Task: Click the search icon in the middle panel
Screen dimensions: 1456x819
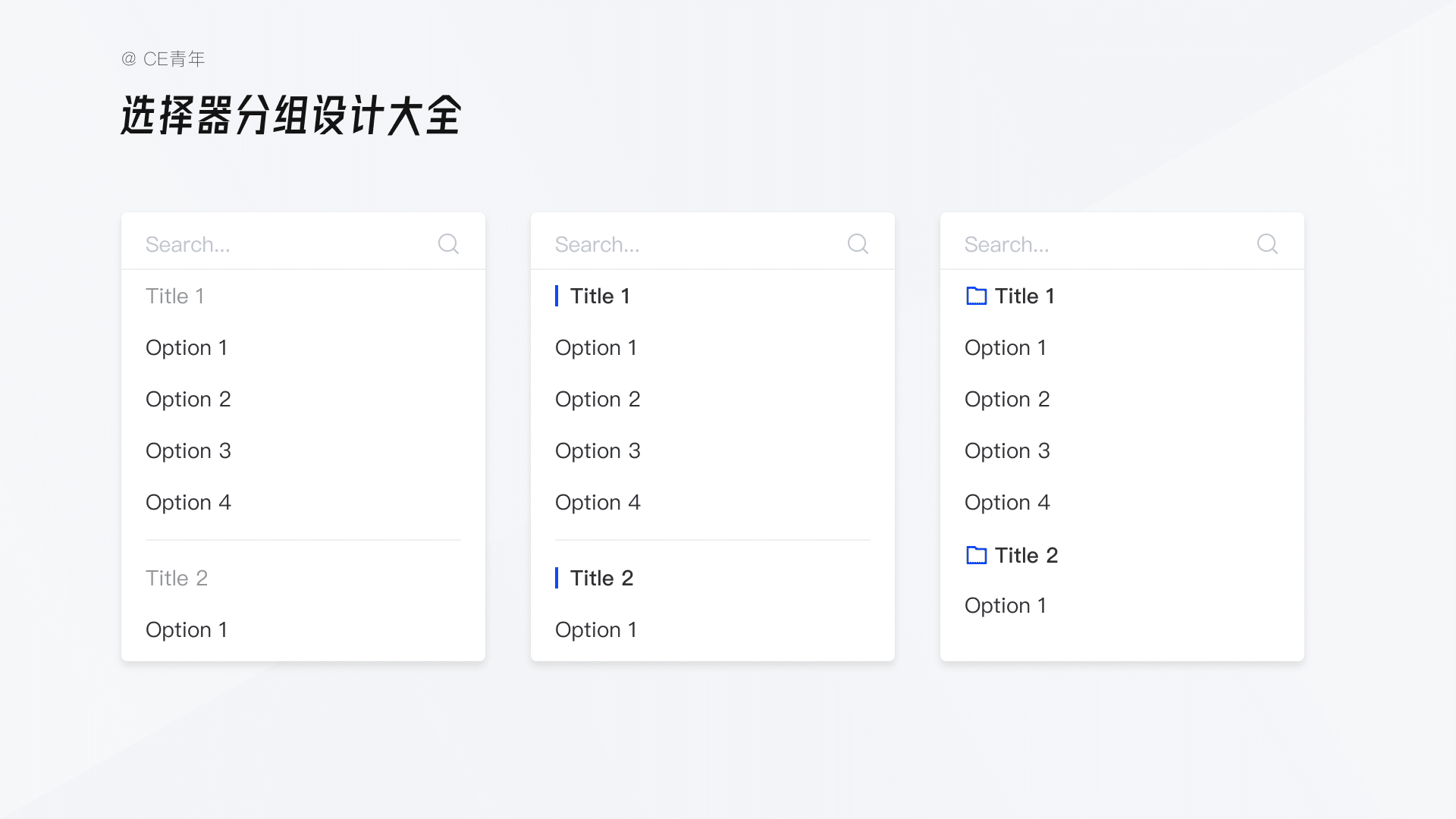Action: (858, 244)
